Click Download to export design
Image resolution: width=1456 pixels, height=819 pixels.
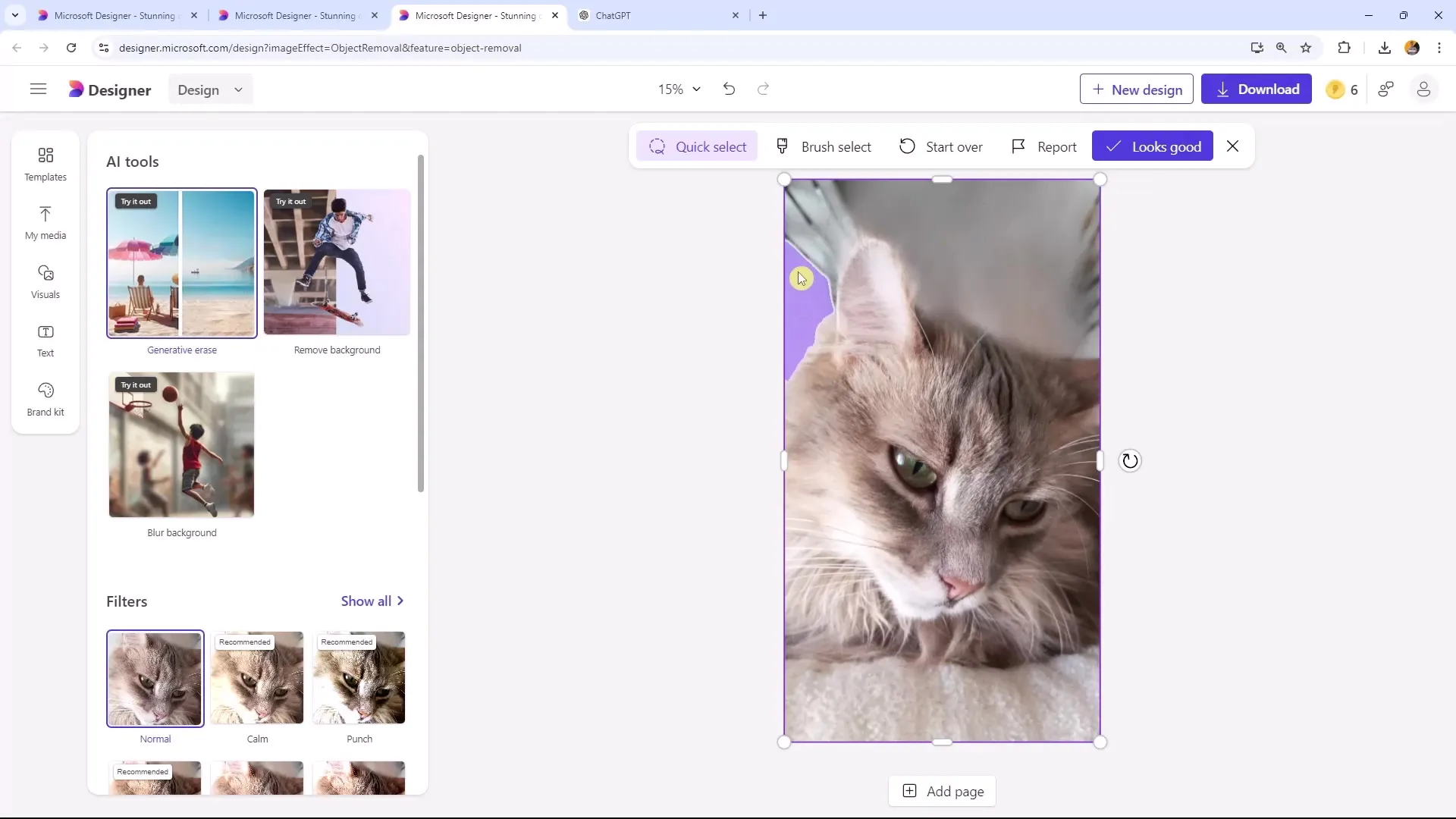(1257, 89)
